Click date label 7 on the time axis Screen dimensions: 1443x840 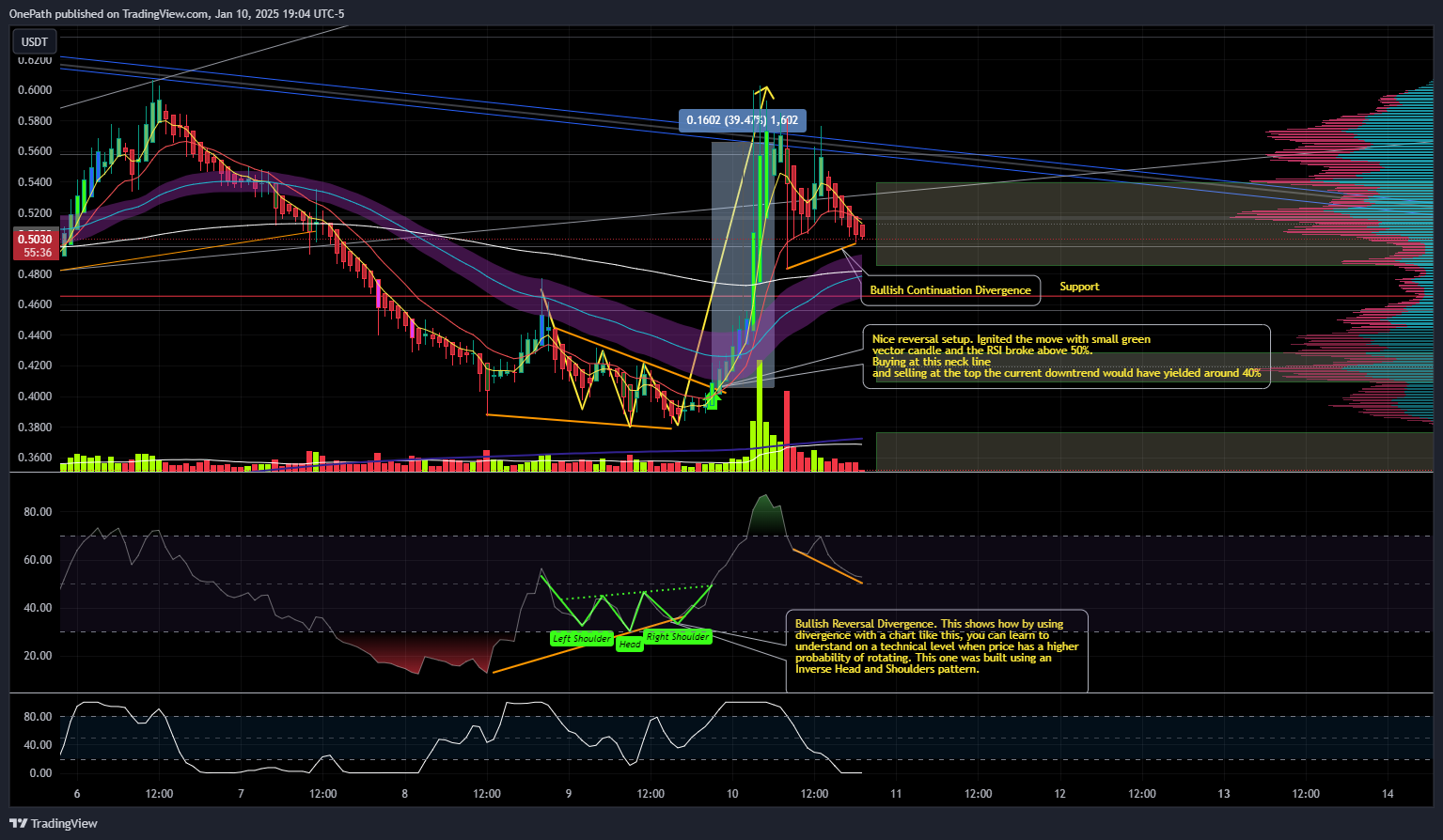click(241, 794)
